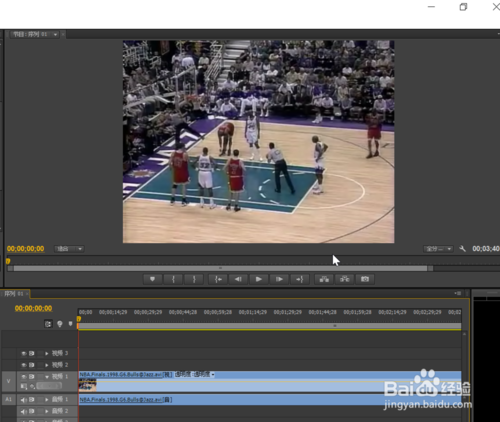The image size is (500, 422).
Task: Click the 视频 2 track label
Action: click(60, 365)
